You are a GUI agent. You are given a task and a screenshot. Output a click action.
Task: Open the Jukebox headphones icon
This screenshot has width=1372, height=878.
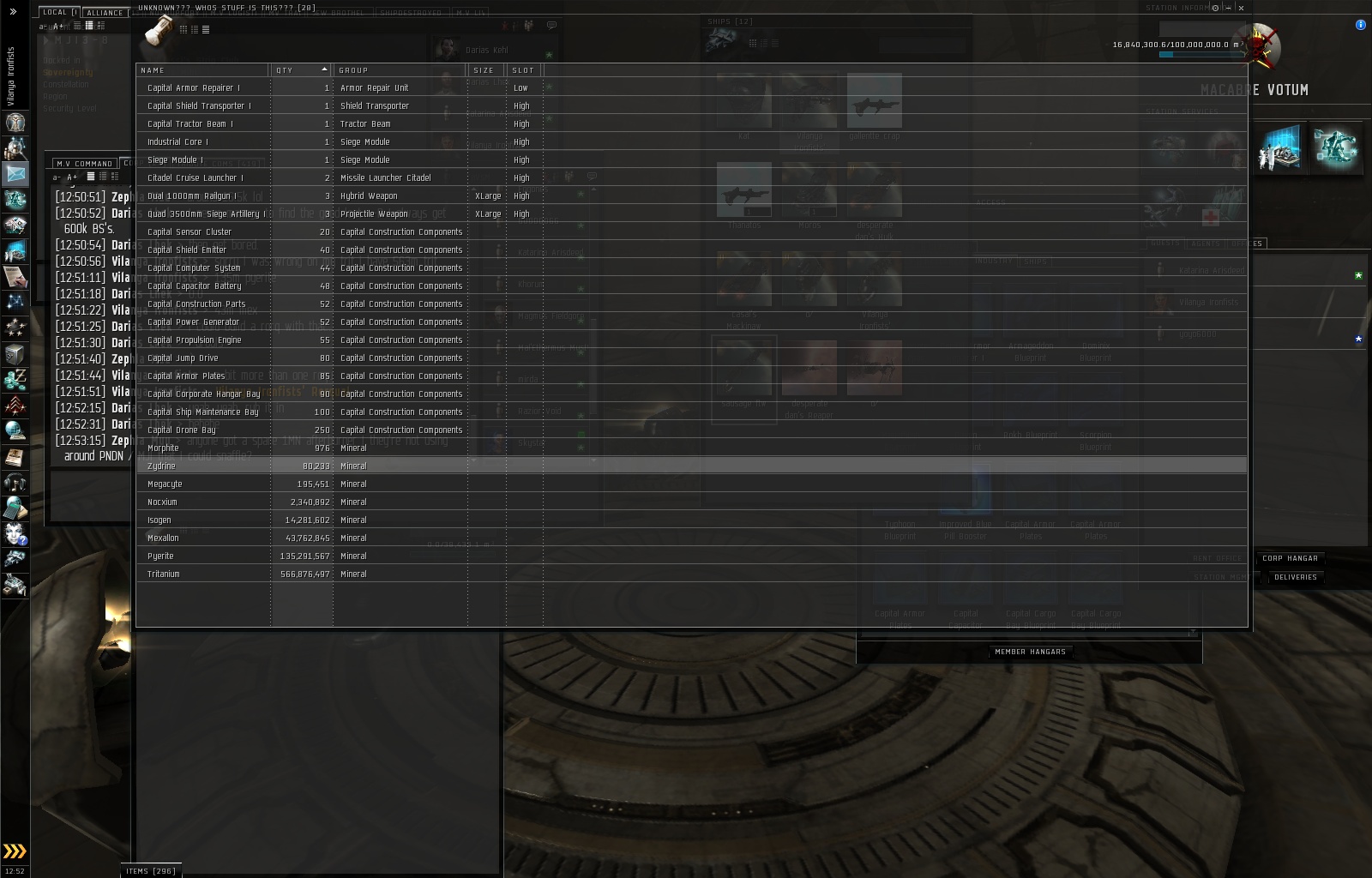[15, 483]
